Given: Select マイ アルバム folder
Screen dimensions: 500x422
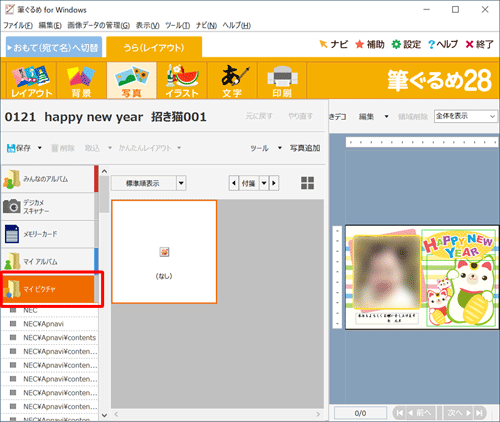Looking at the screenshot, I should pyautogui.click(x=48, y=261).
